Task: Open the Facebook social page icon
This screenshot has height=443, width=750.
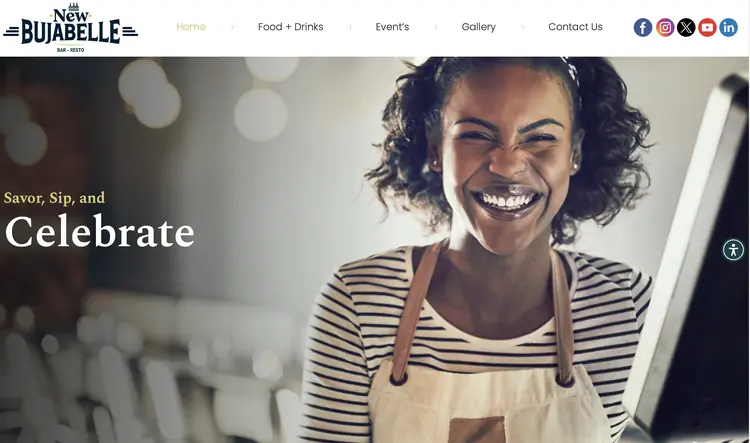Action: (643, 27)
